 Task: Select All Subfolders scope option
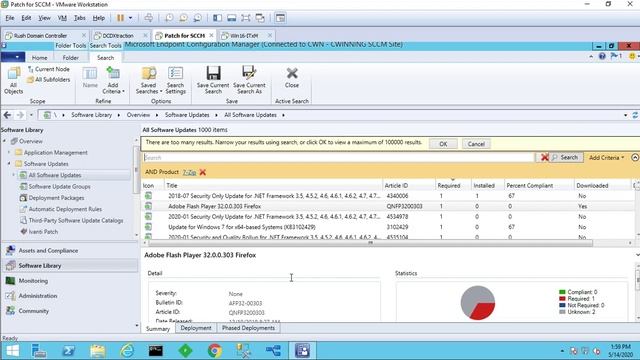point(48,80)
